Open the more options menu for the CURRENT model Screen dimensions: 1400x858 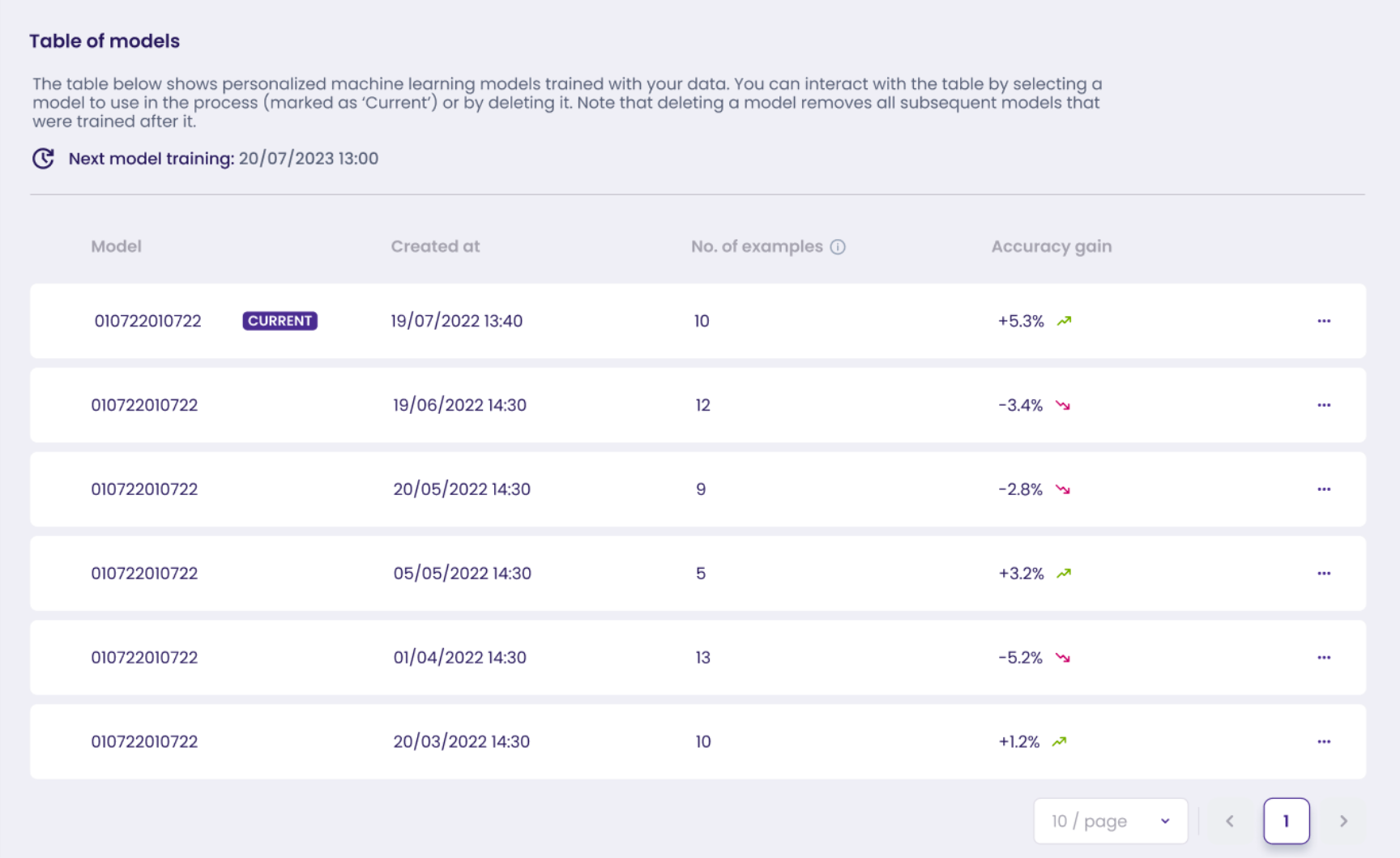pos(1323,321)
